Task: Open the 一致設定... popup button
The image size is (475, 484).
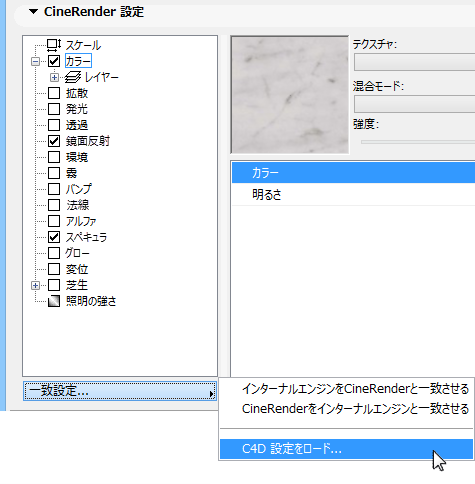Action: click(x=120, y=391)
